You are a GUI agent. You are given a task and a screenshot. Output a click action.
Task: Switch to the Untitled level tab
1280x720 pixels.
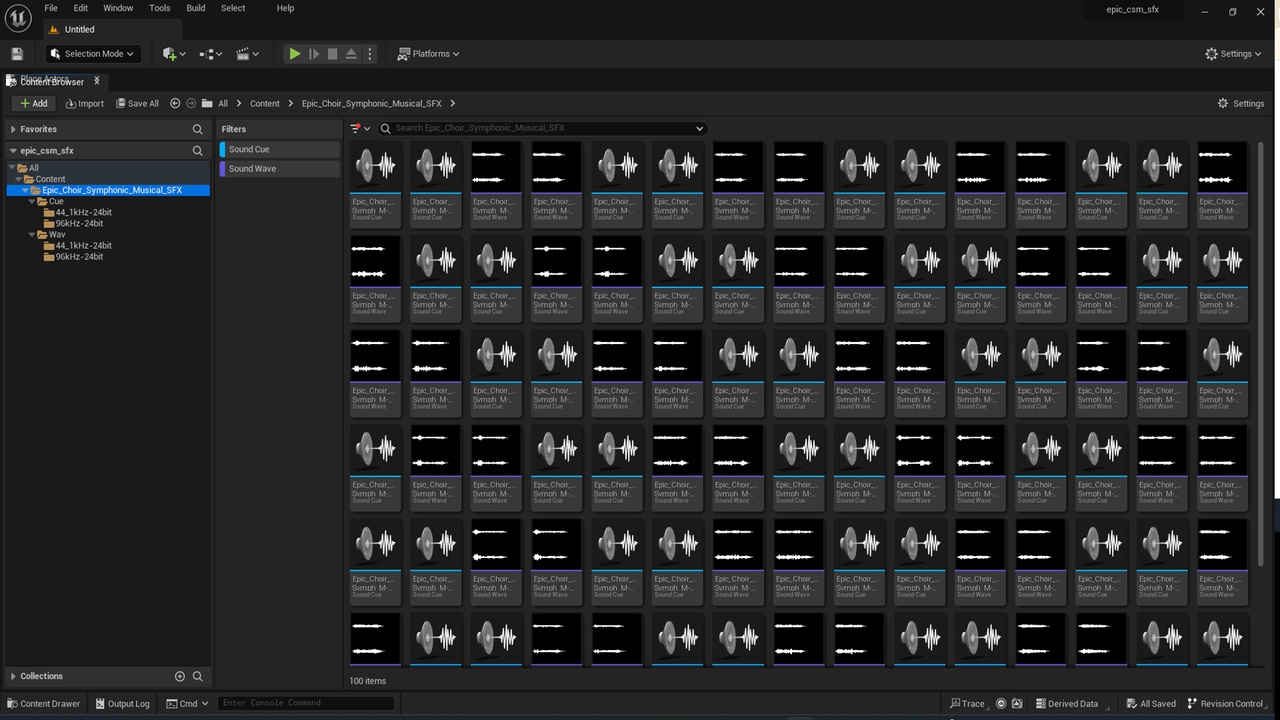(80, 30)
